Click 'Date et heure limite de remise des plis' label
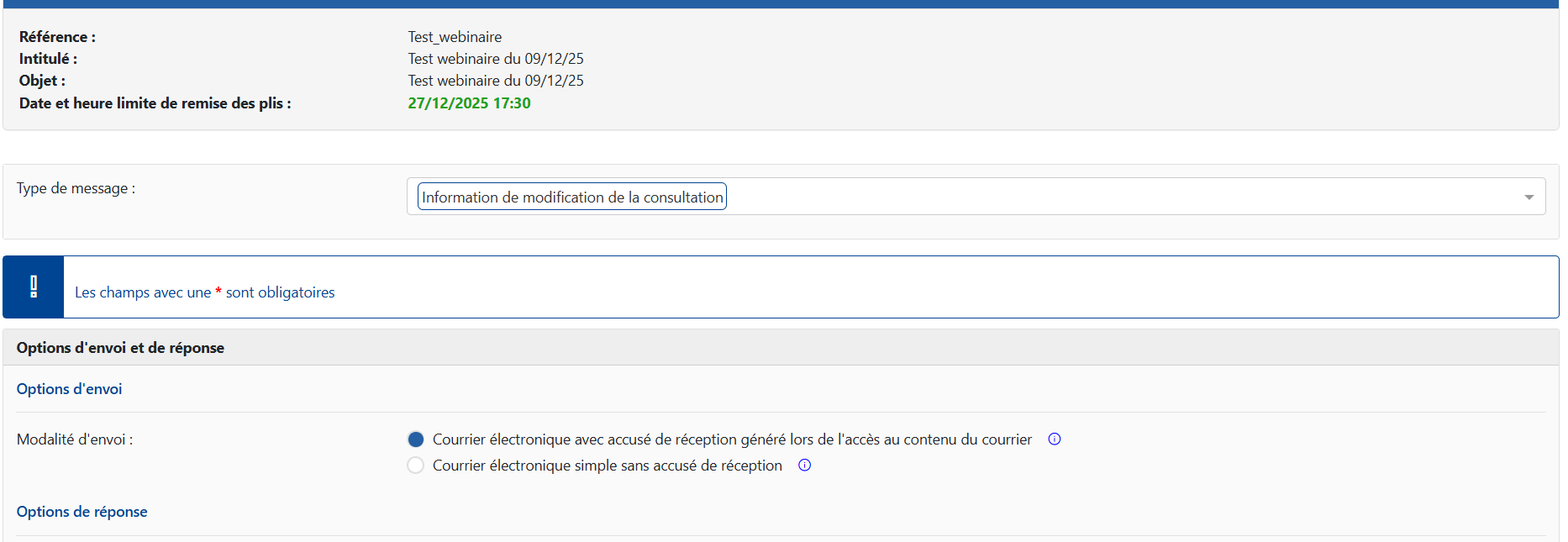The width and height of the screenshot is (1568, 542). 155,103
